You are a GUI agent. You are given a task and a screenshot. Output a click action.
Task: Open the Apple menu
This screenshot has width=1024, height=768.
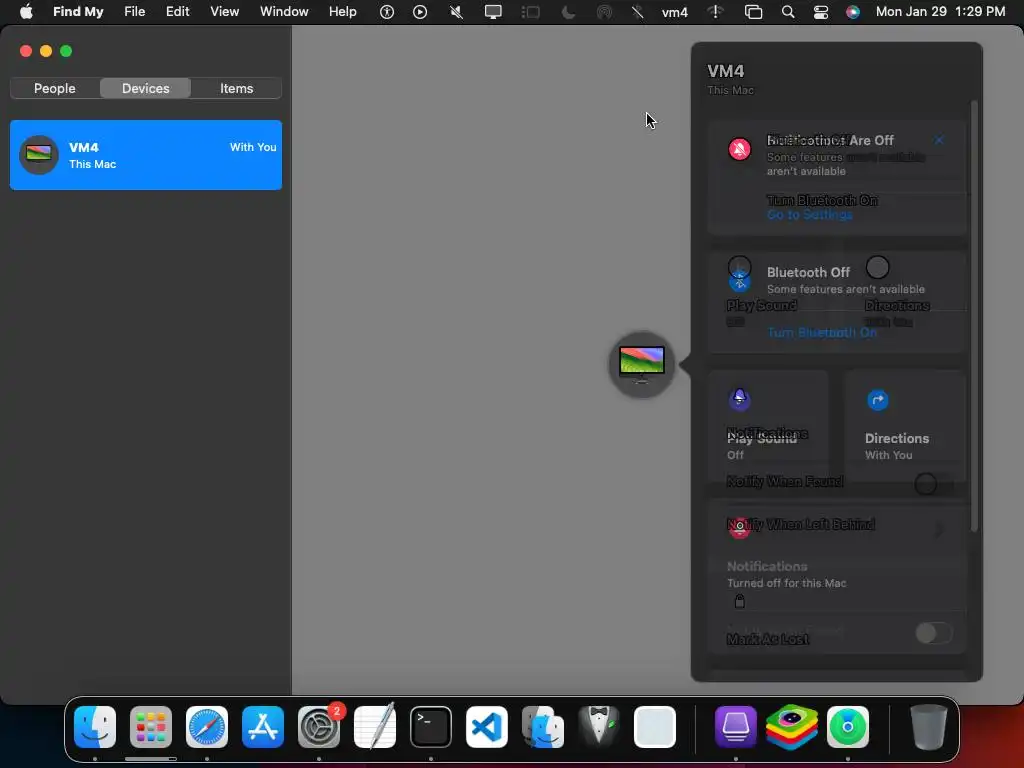click(26, 12)
